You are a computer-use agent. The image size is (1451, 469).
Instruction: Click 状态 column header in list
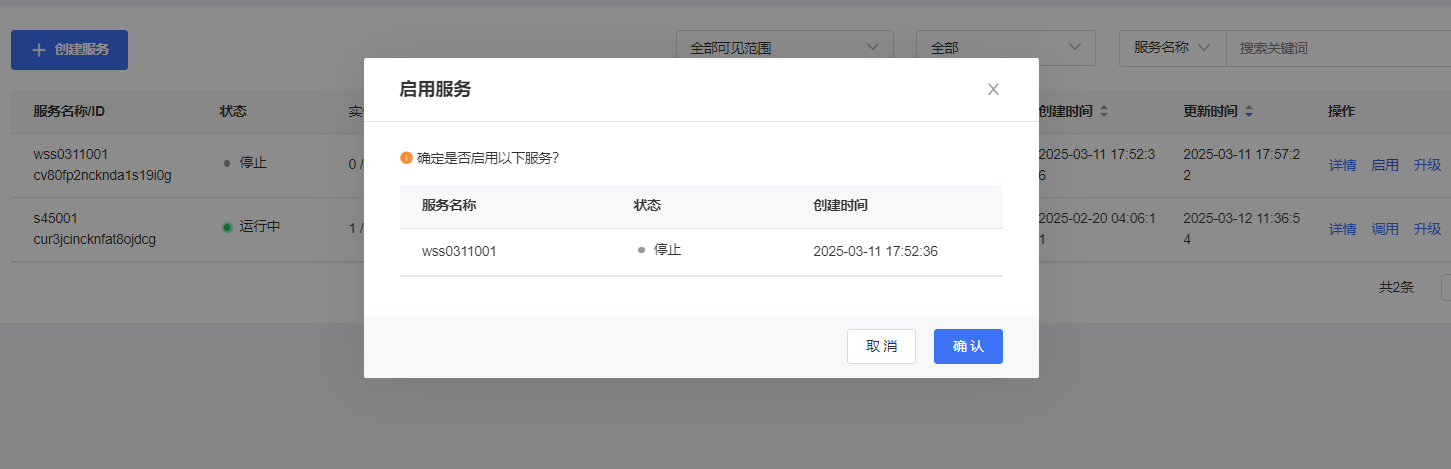[233, 111]
